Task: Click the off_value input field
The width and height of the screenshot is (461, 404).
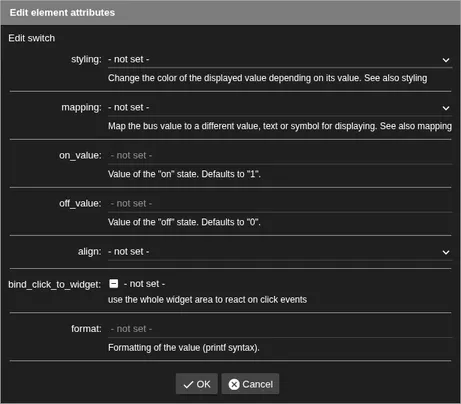Action: pos(280,204)
